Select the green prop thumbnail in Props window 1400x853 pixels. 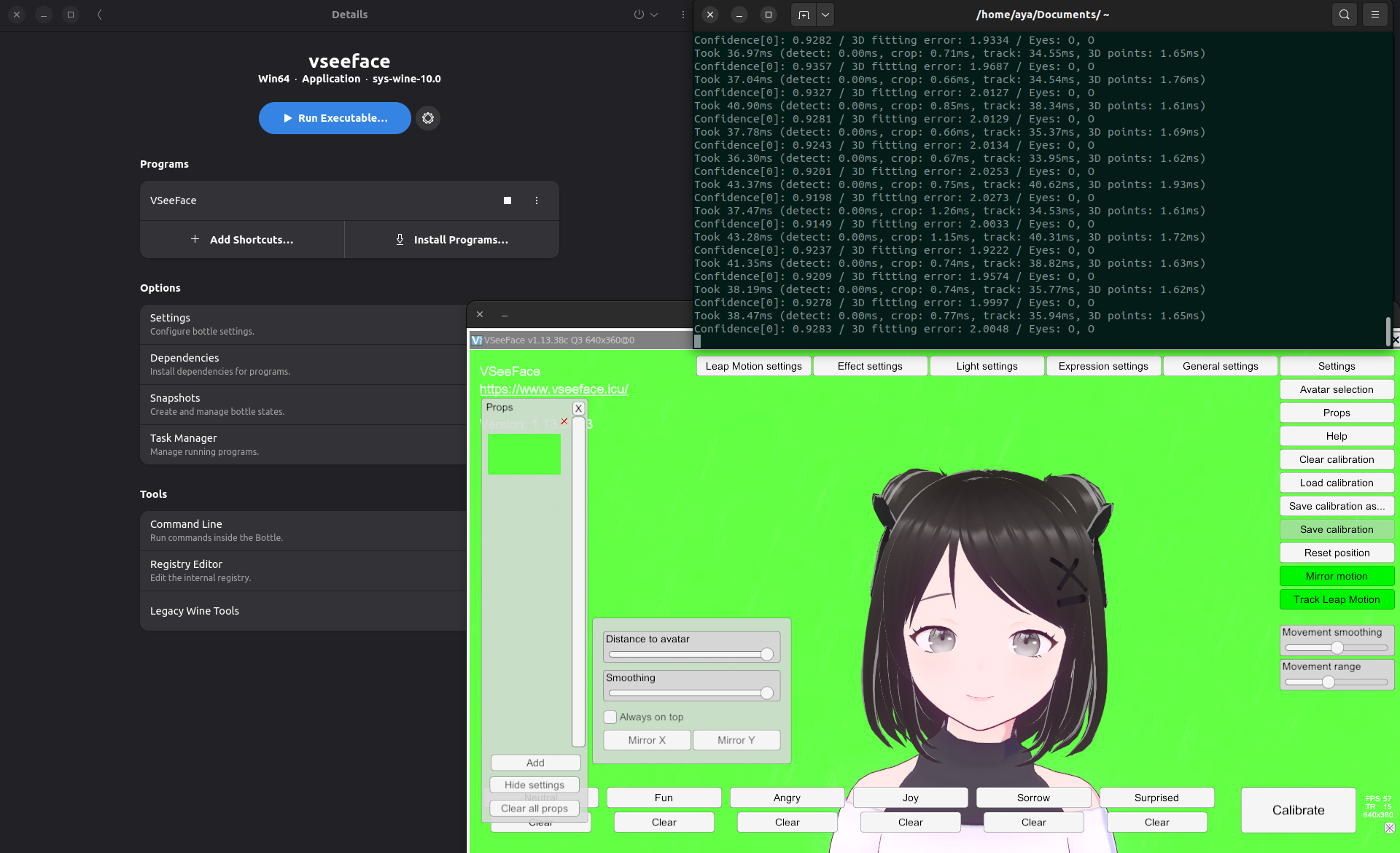click(524, 454)
